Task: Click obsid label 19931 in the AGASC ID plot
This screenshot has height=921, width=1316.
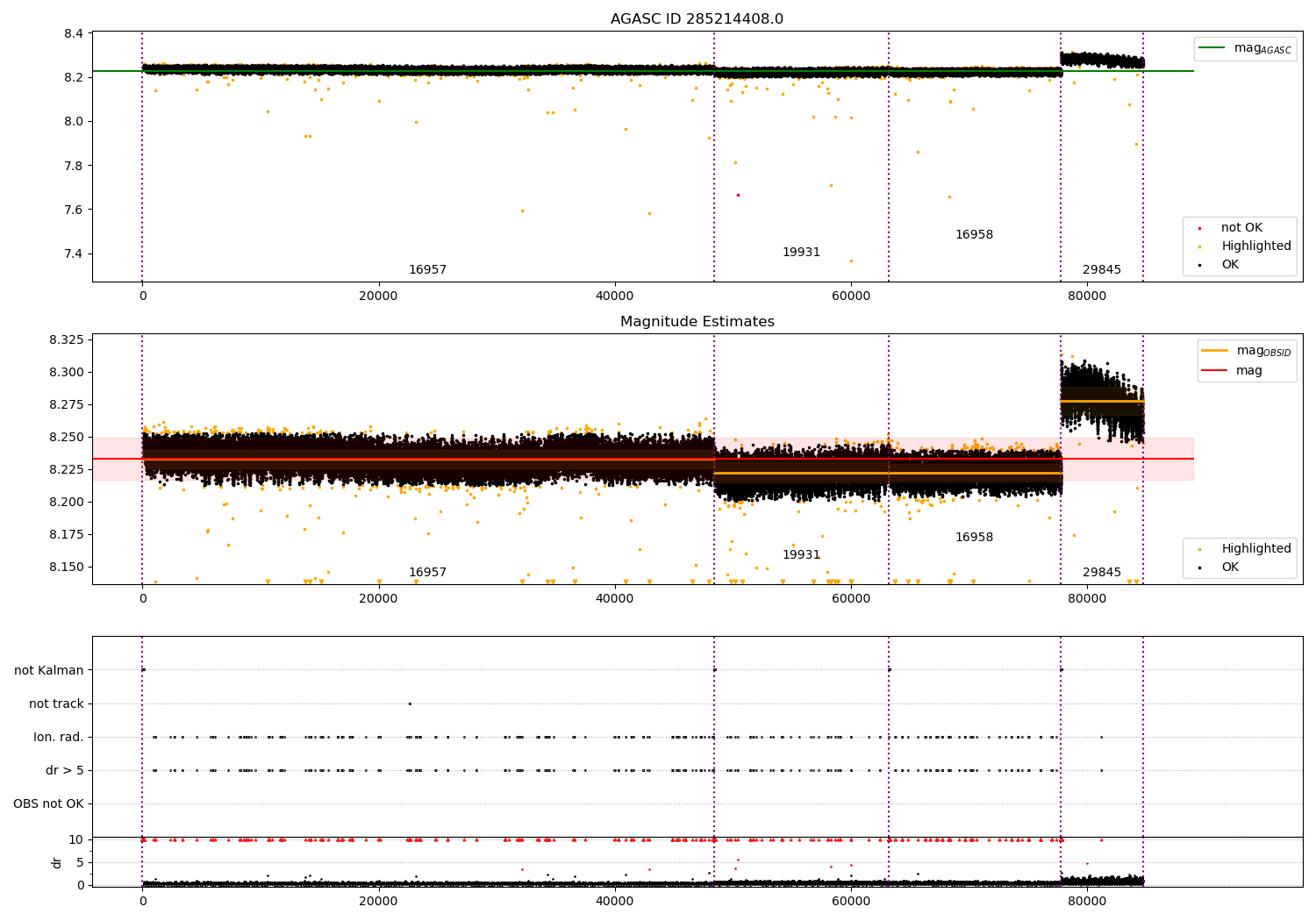Action: 801,253
